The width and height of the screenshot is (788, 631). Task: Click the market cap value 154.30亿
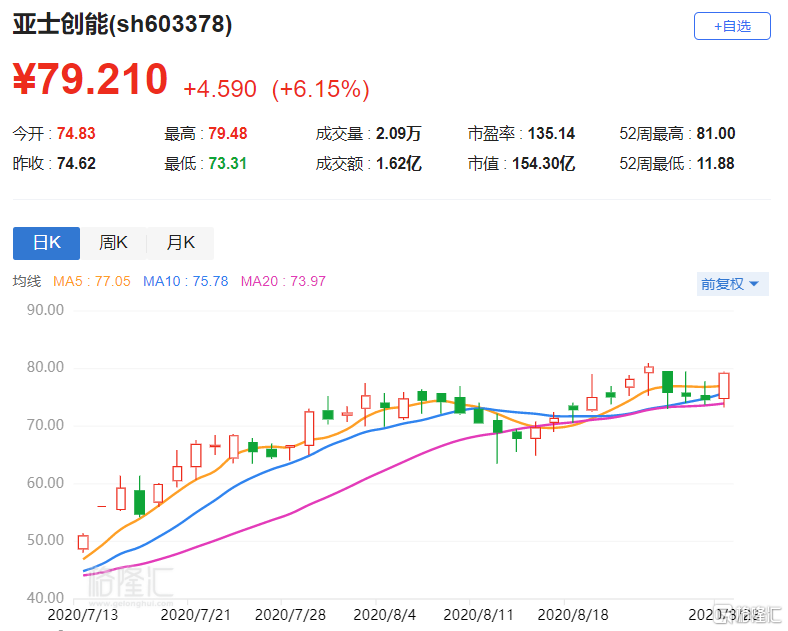click(x=543, y=164)
